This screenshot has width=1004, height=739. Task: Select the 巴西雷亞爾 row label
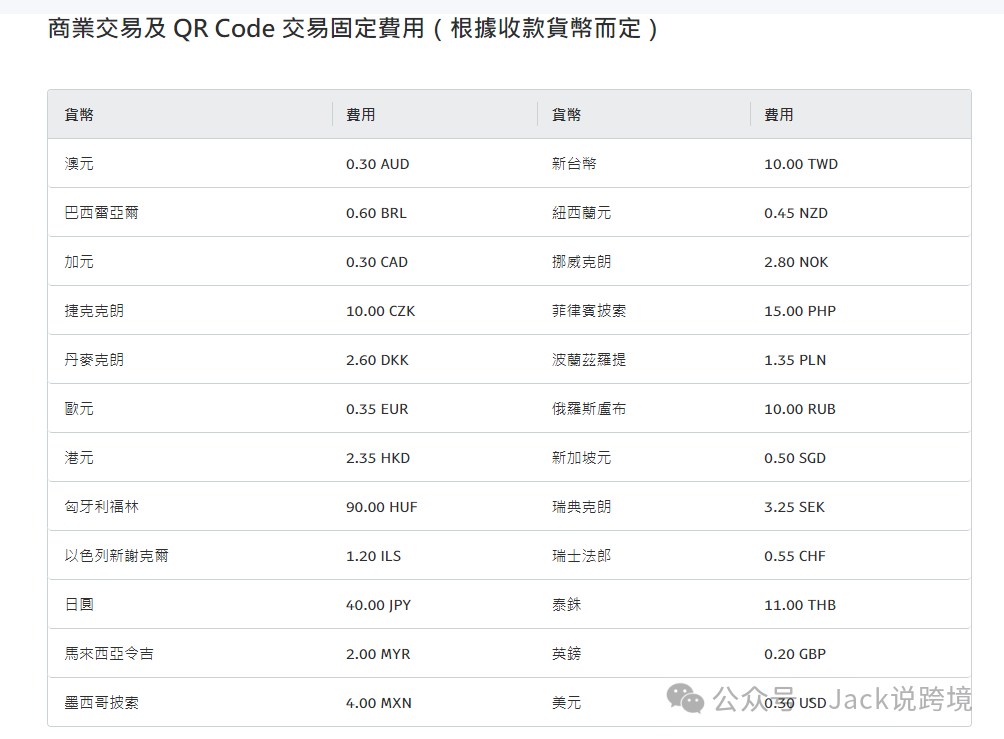pos(101,213)
